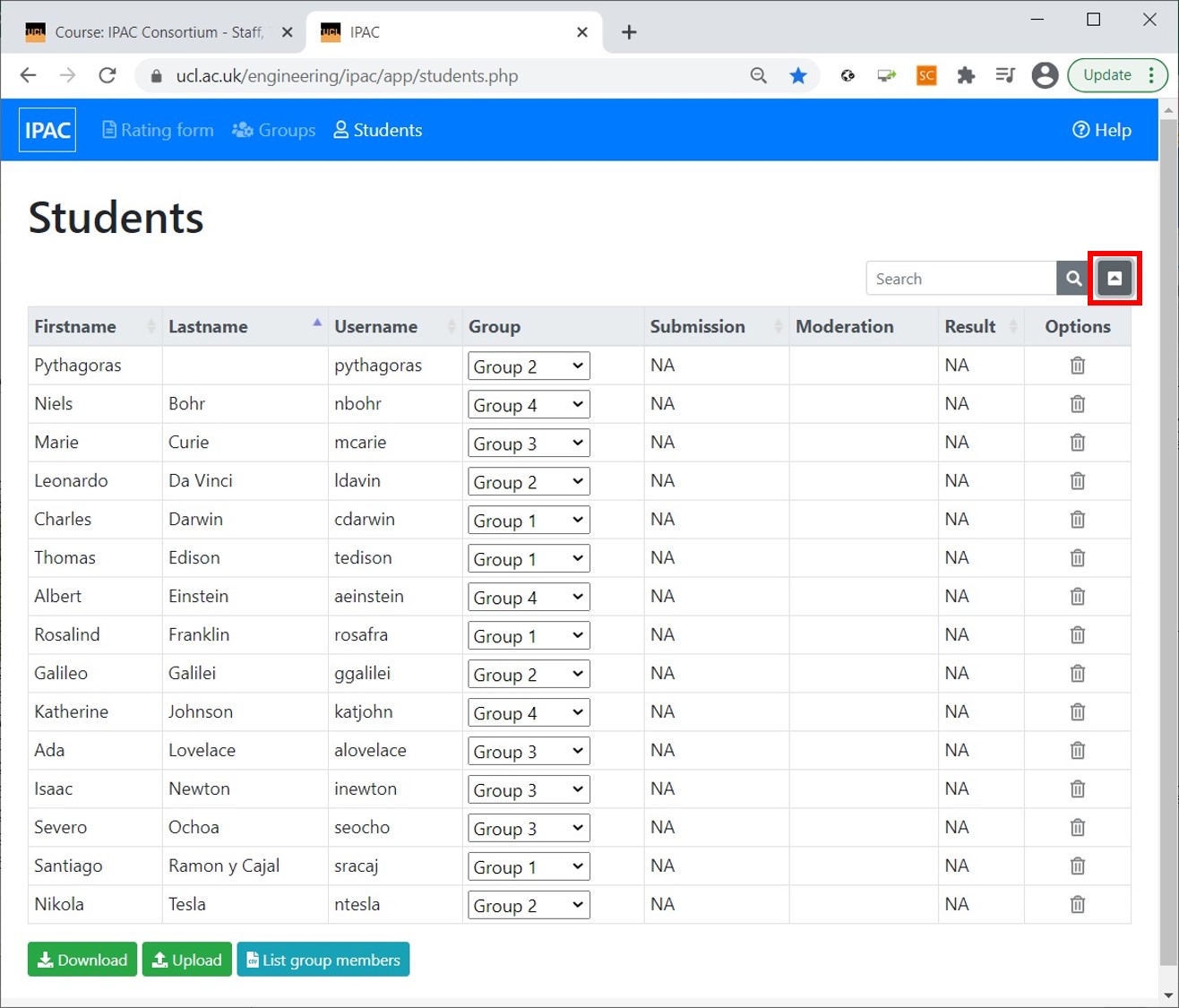Open Chrome extensions puzzle icon
Image resolution: width=1179 pixels, height=1008 pixels.
tap(966, 76)
